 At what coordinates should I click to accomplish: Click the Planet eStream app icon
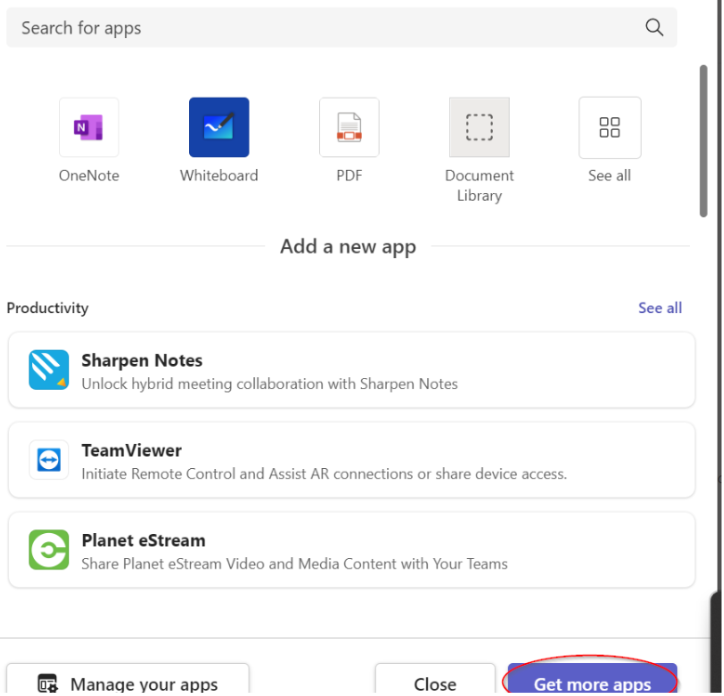(49, 550)
